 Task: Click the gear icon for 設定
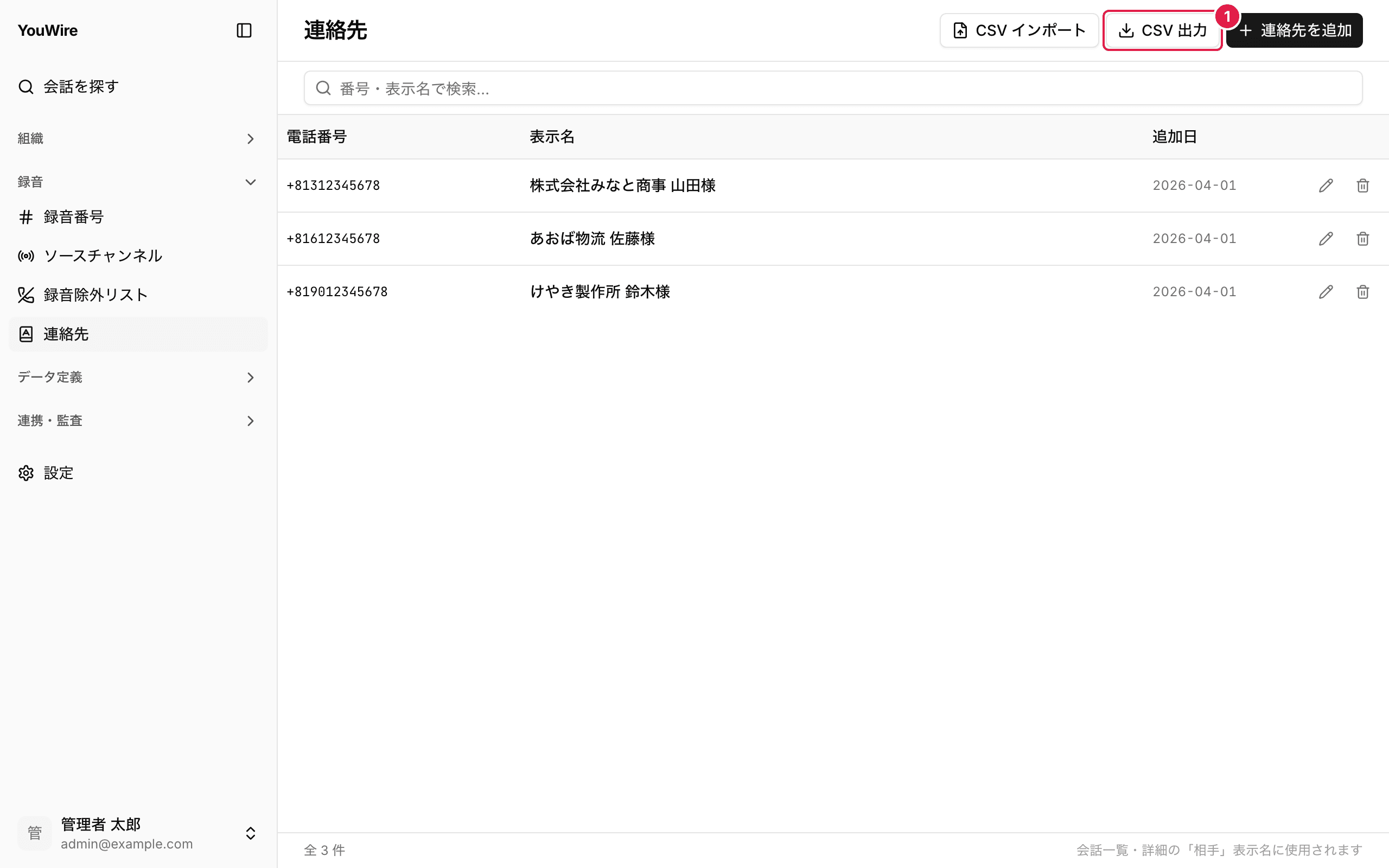coord(26,473)
